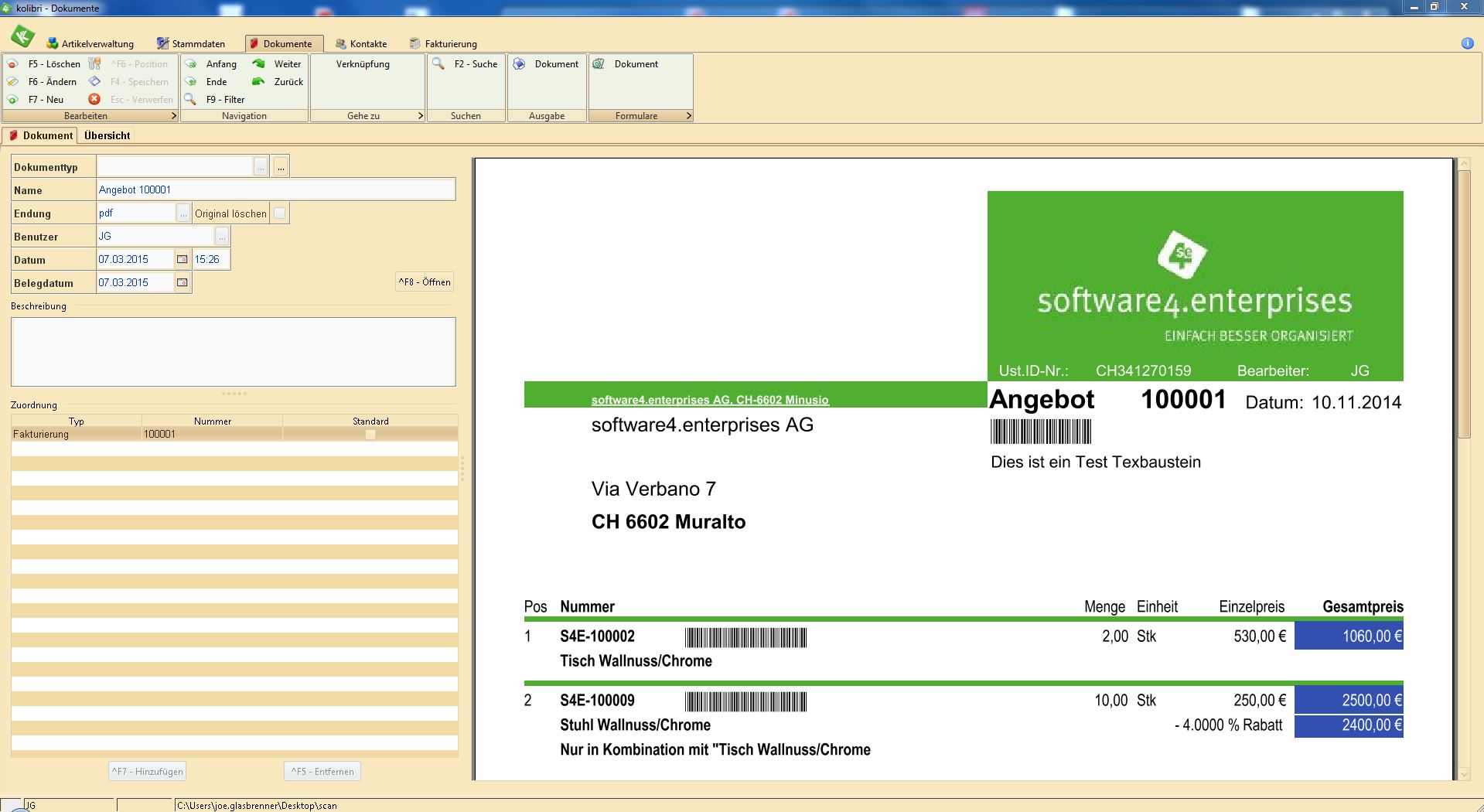Click ^F7 - Hinzufügen button
The image size is (1484, 812).
[x=147, y=771]
